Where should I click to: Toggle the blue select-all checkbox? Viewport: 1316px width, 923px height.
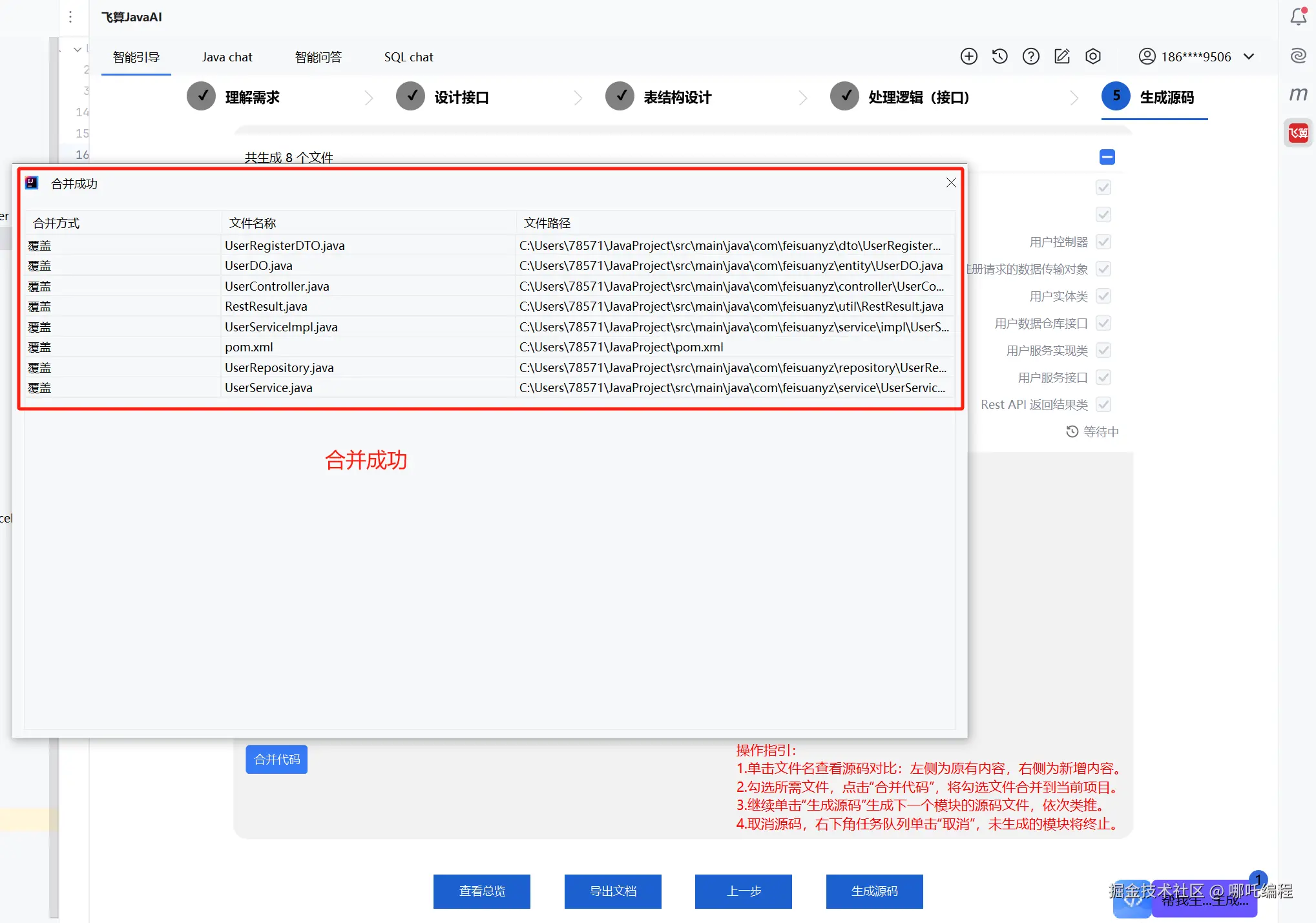pos(1107,157)
